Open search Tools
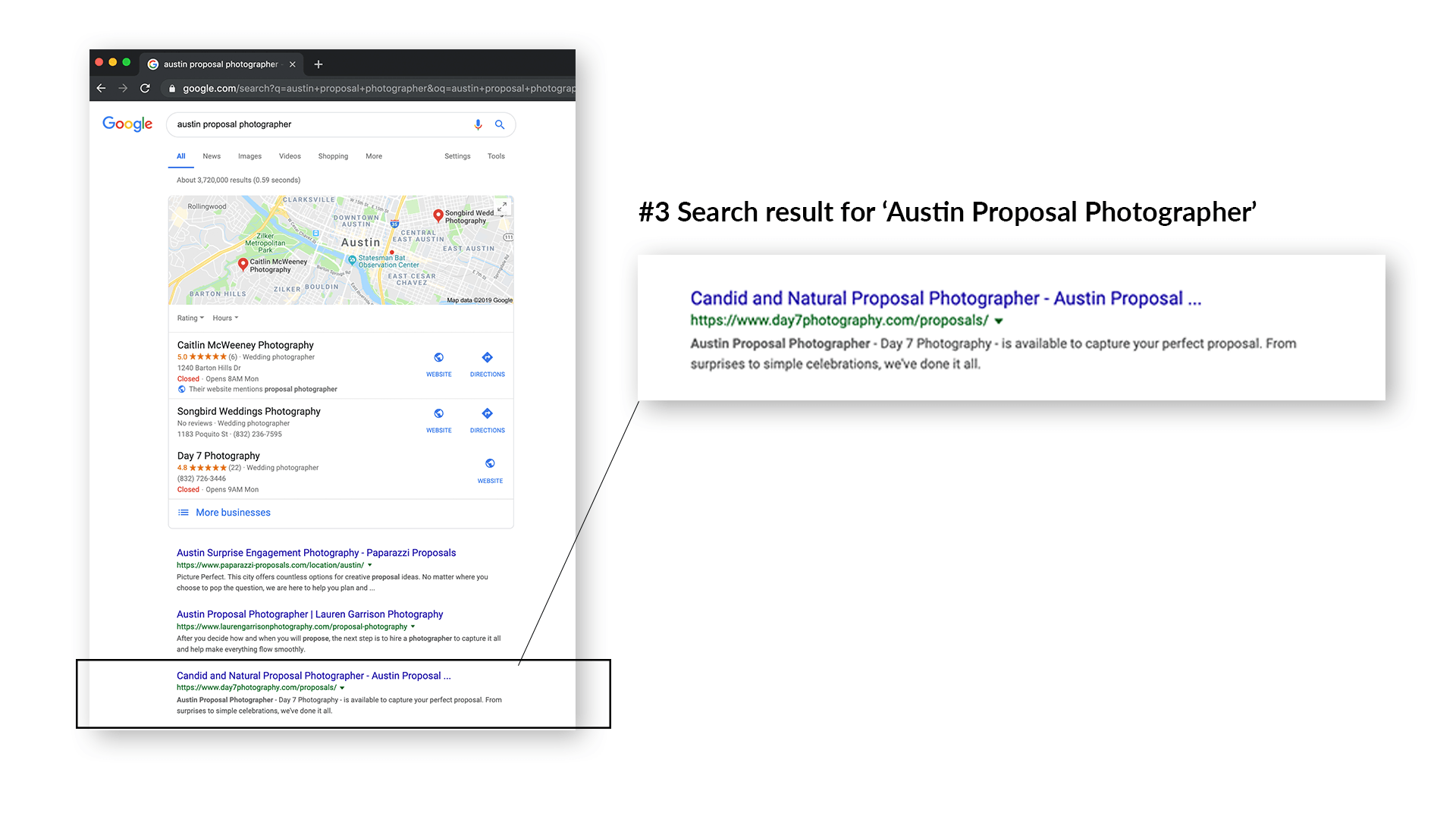The width and height of the screenshot is (1456, 819). 496,156
